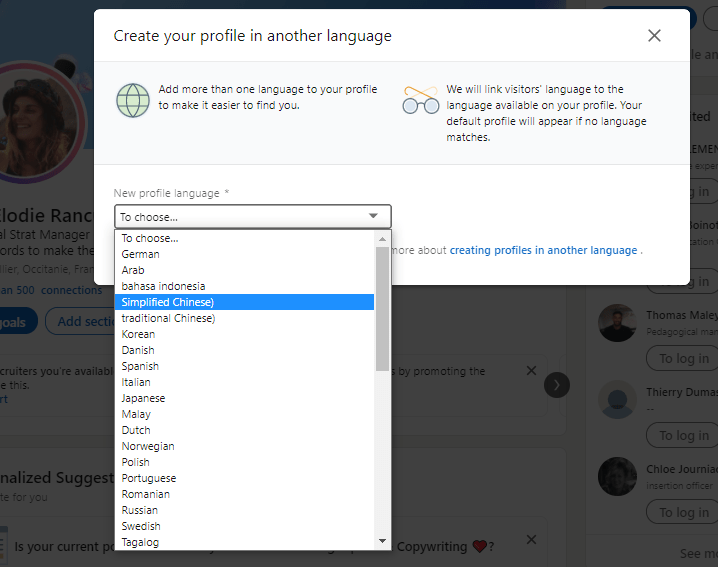Viewport: 718px width, 567px height.
Task: Click 'To log in' under Chloe Journiac
Action: point(683,512)
